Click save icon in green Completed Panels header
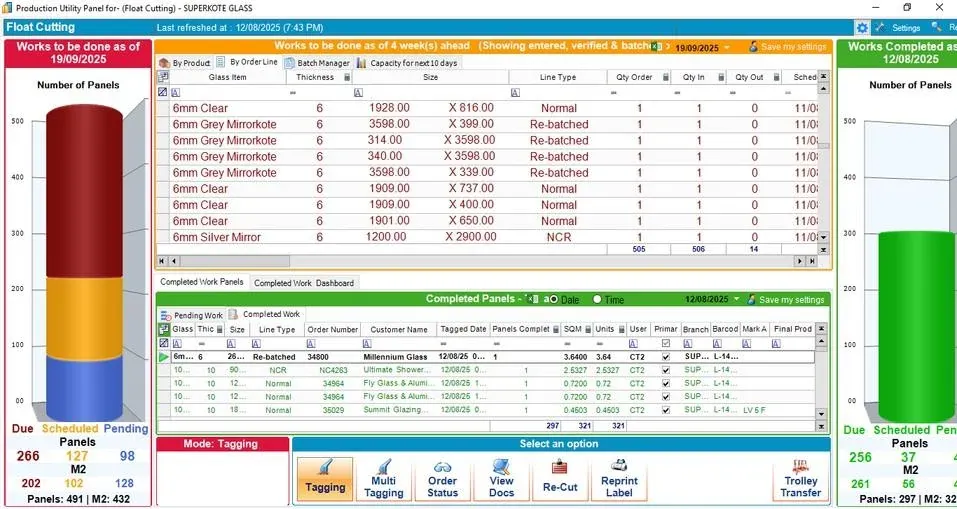 point(752,299)
